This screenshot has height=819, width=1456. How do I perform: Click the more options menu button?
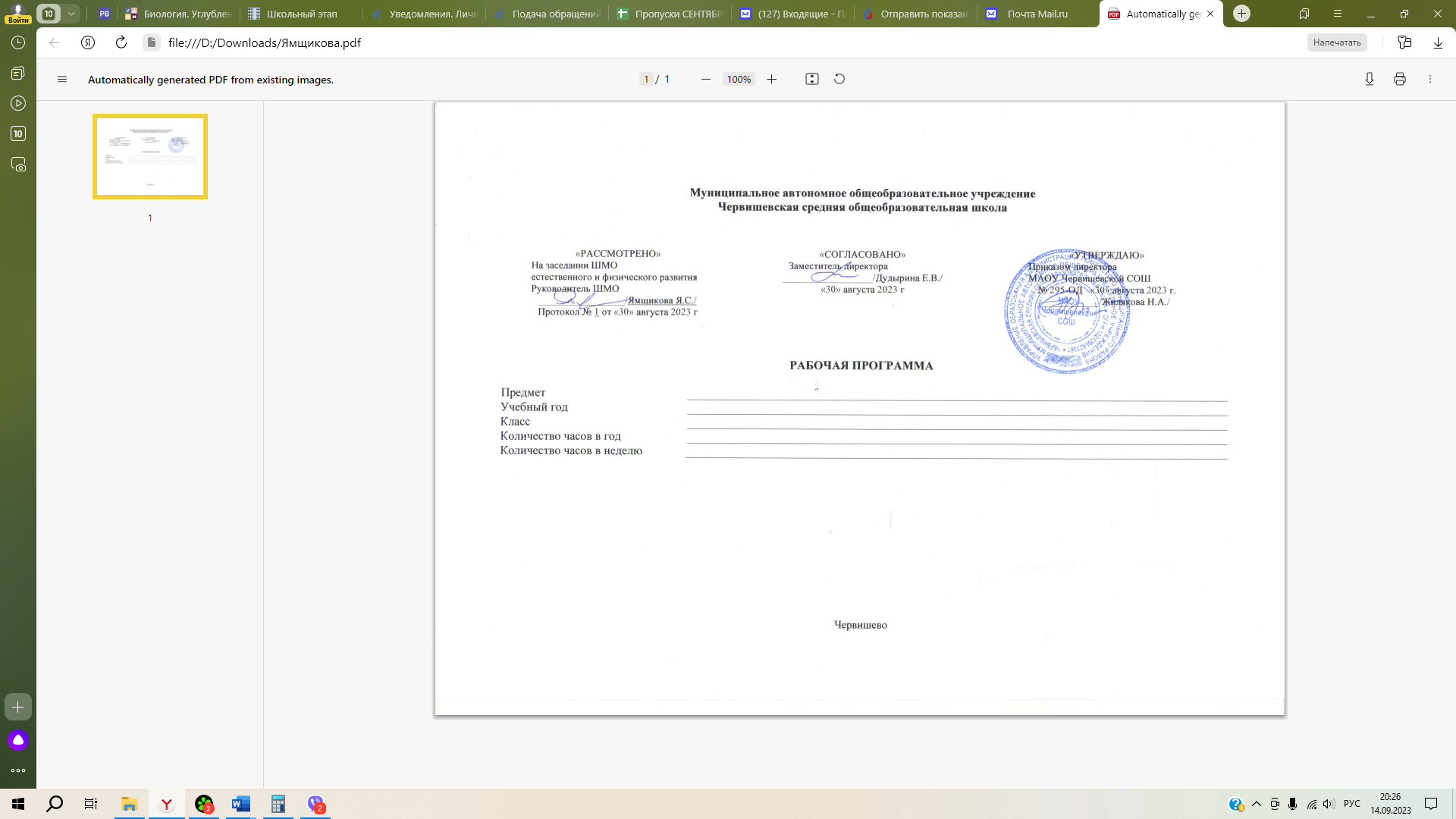click(1431, 79)
